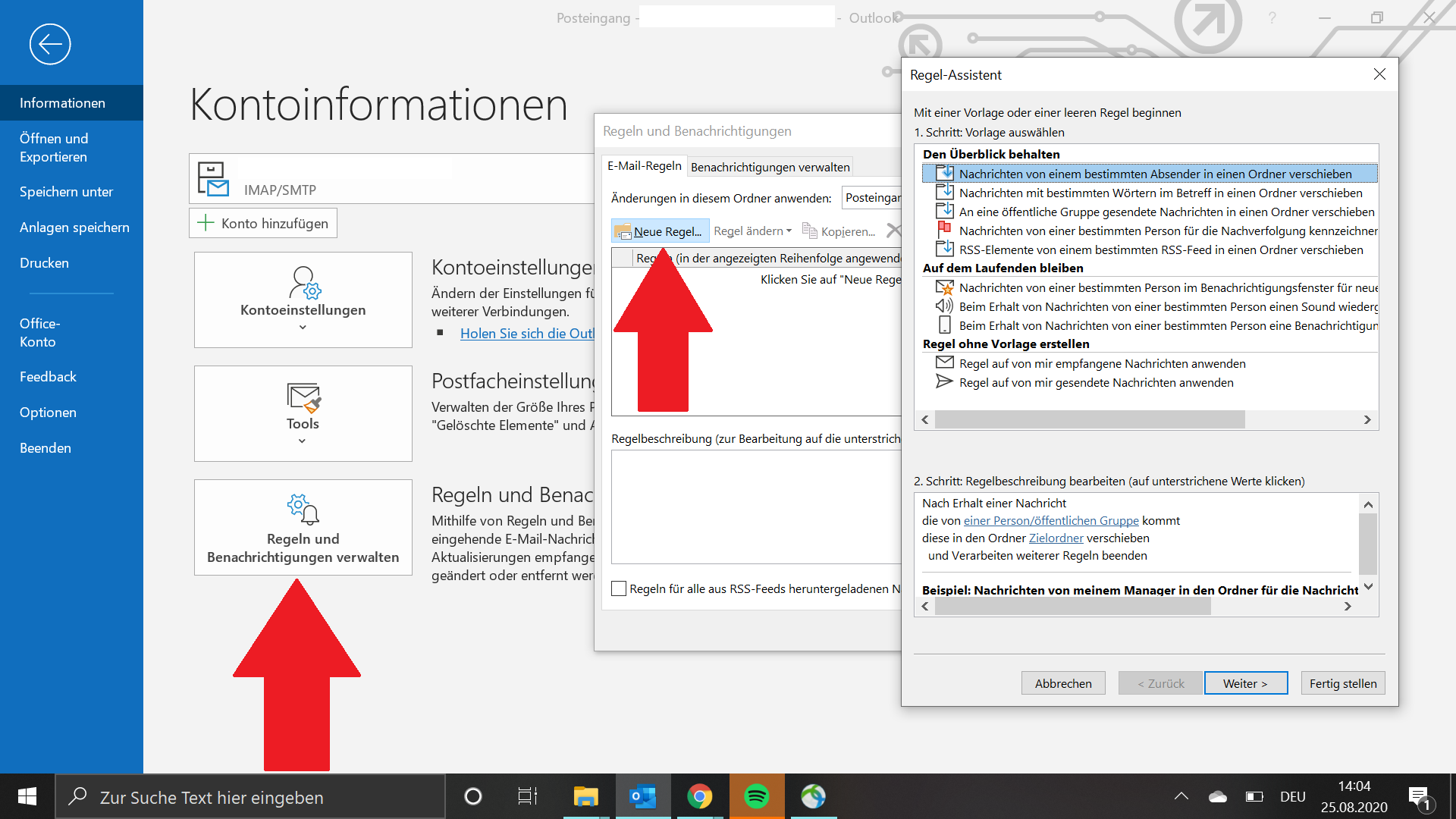Click the RSS-Feed move-to-folder icon
Image resolution: width=1456 pixels, height=819 pixels.
[944, 249]
